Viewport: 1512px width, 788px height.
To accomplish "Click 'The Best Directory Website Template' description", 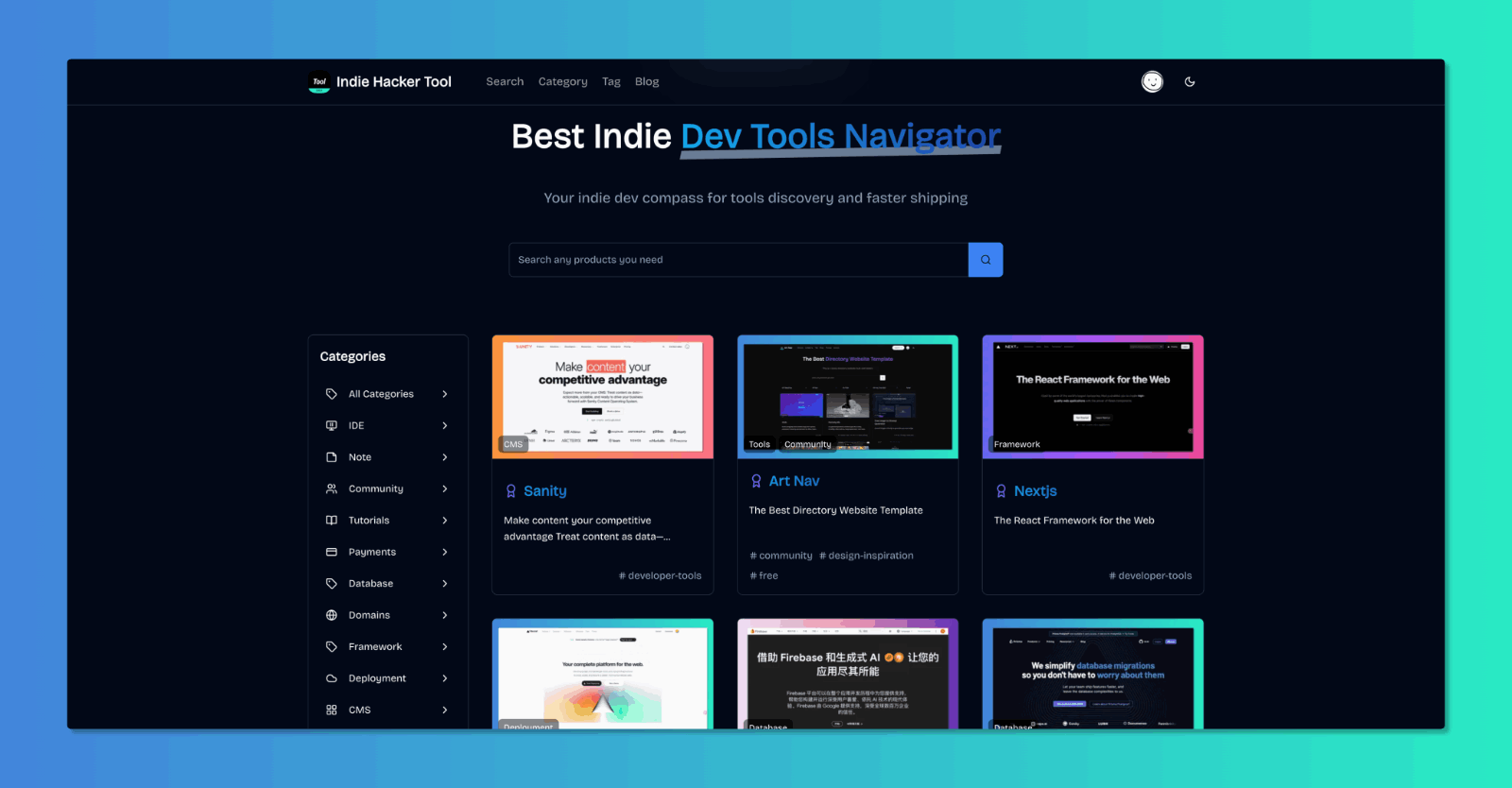I will (x=836, y=510).
